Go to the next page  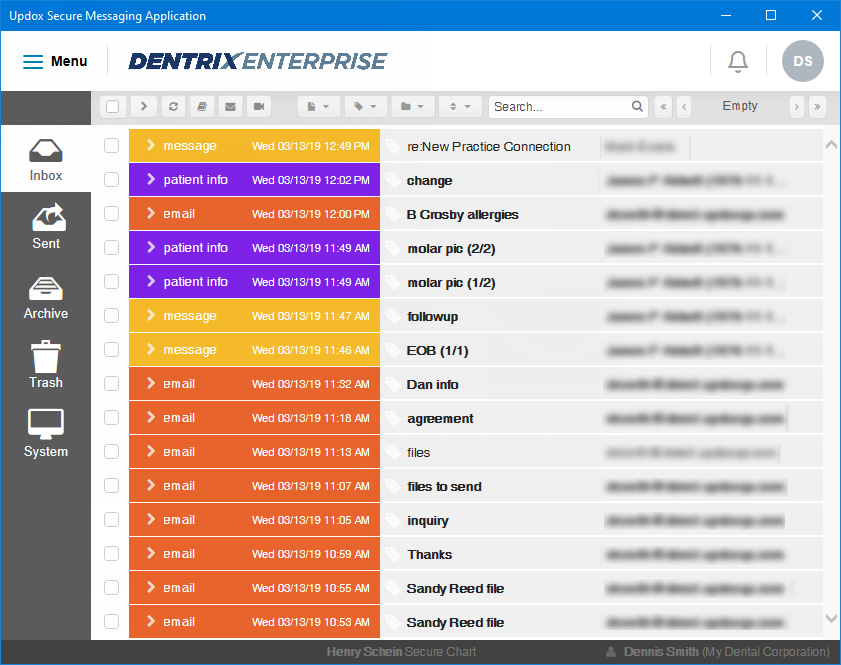click(x=796, y=107)
